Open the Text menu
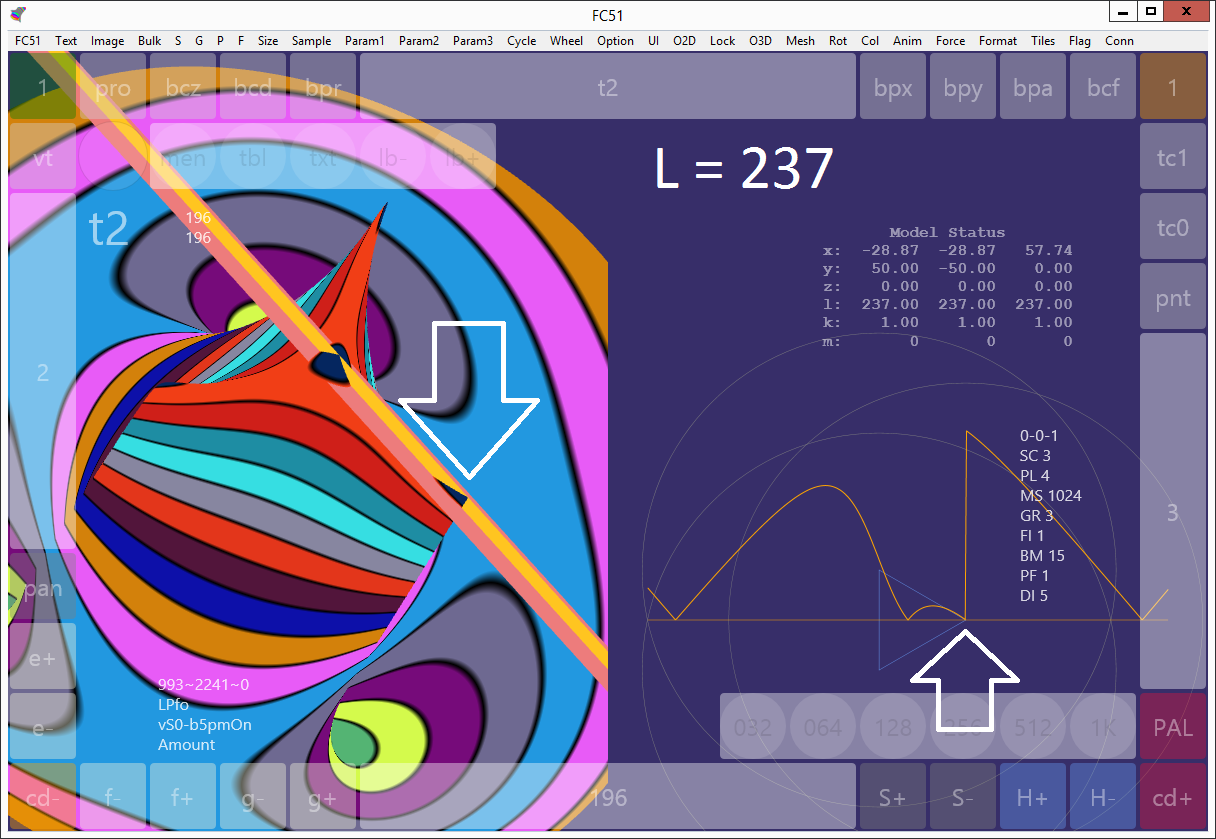 66,41
